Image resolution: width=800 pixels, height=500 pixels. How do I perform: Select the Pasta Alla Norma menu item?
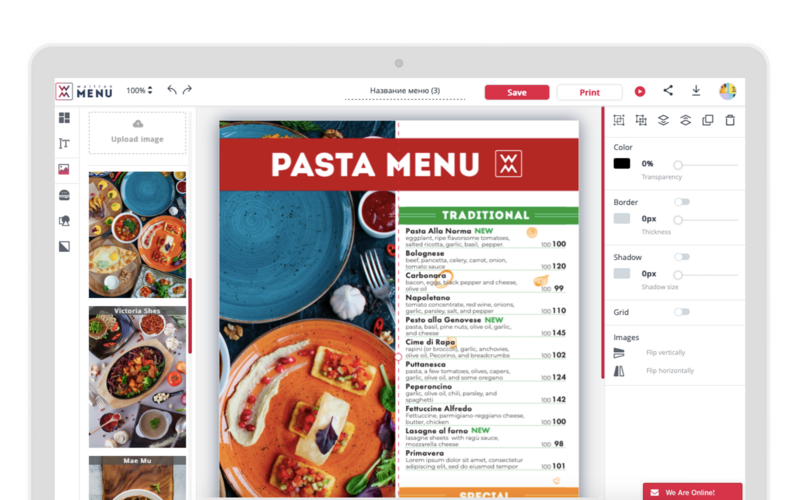pos(486,238)
